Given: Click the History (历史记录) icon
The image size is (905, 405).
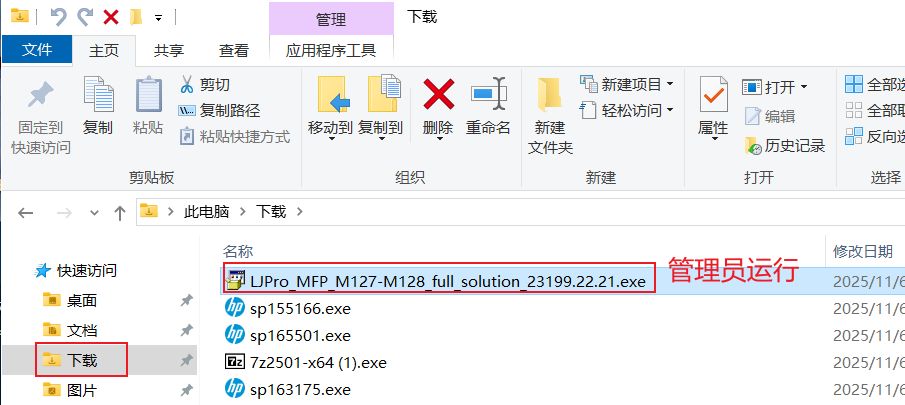Looking at the screenshot, I should [753, 146].
